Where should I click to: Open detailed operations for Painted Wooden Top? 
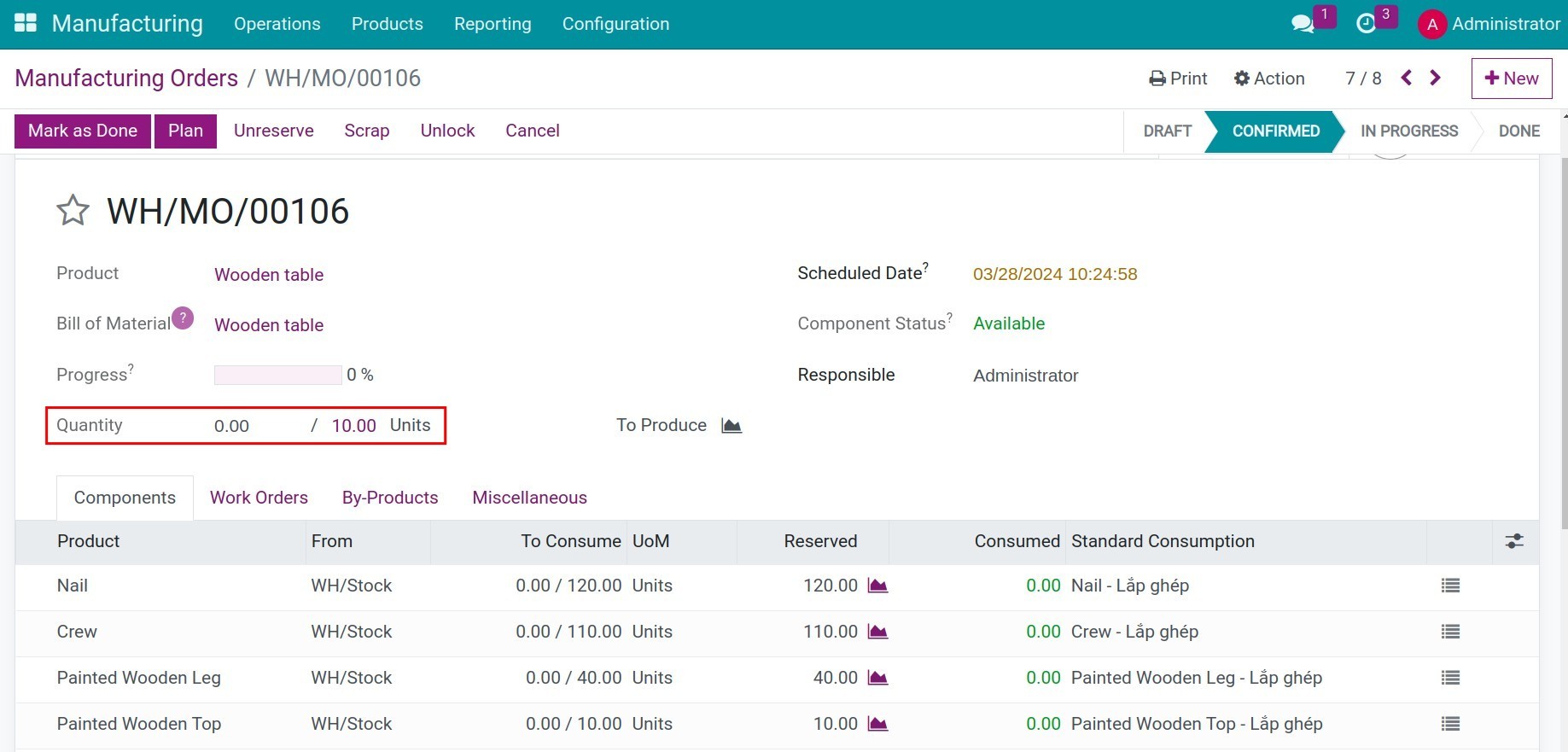[1450, 724]
